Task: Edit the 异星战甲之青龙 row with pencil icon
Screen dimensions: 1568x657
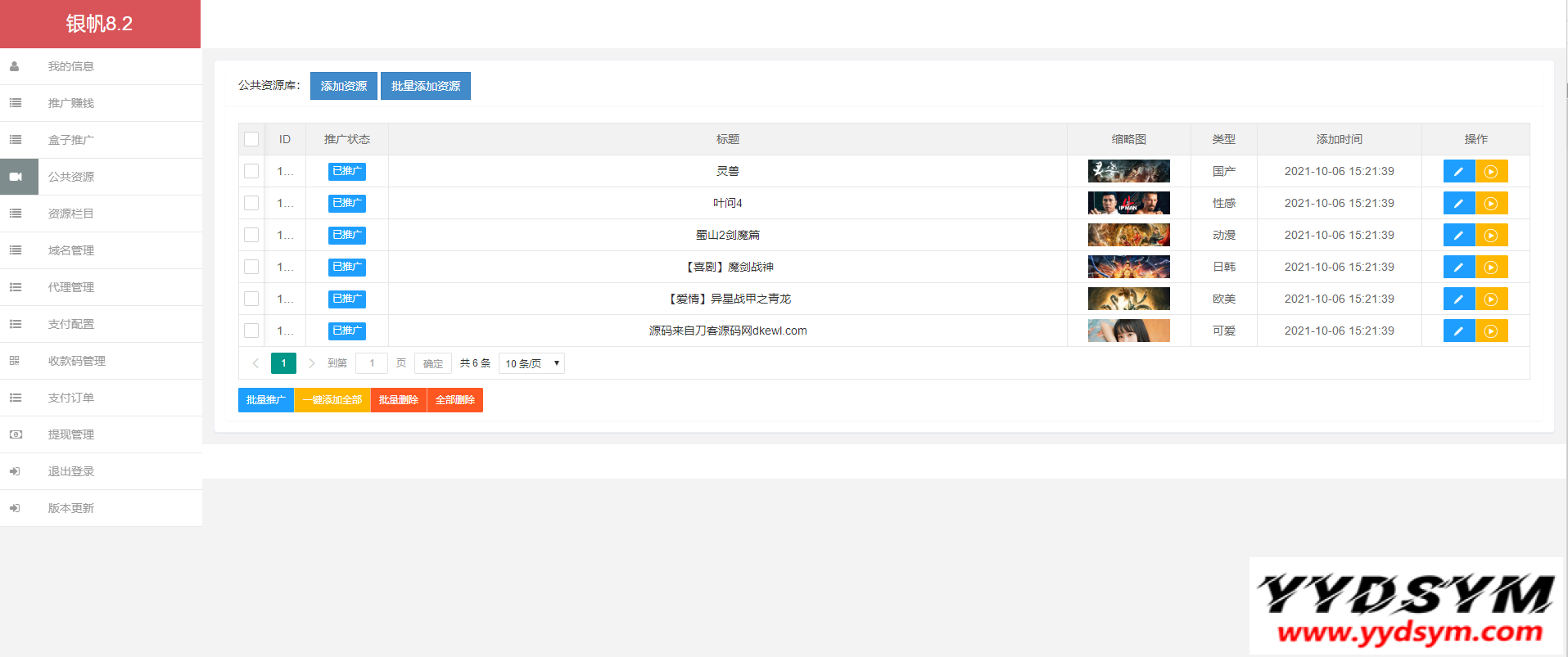Action: point(1459,299)
